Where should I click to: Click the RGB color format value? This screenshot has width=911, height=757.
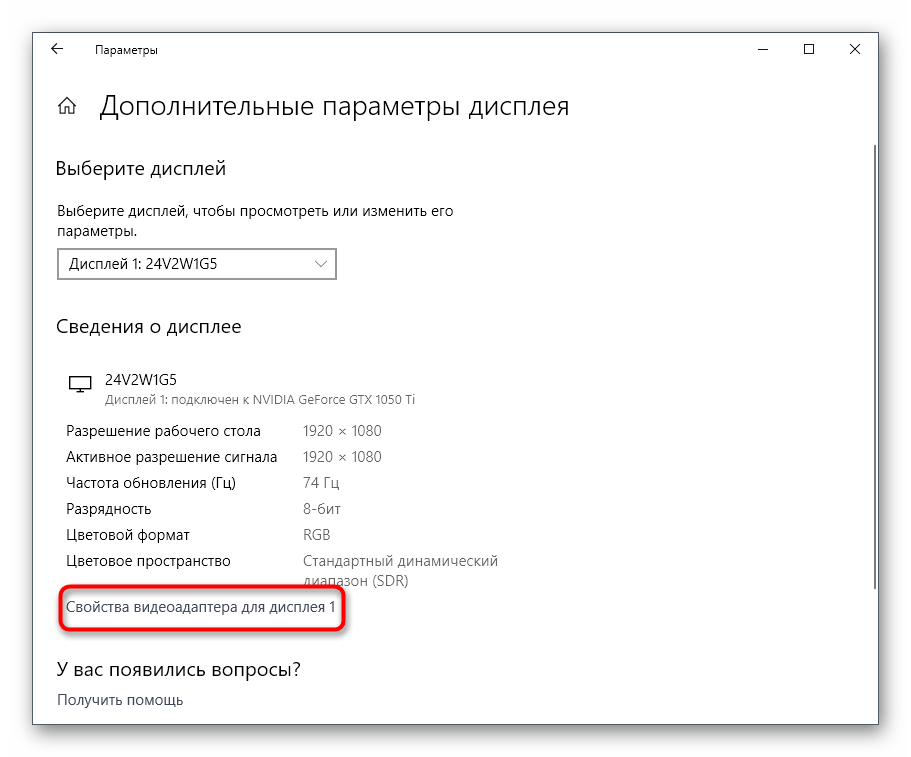[317, 535]
